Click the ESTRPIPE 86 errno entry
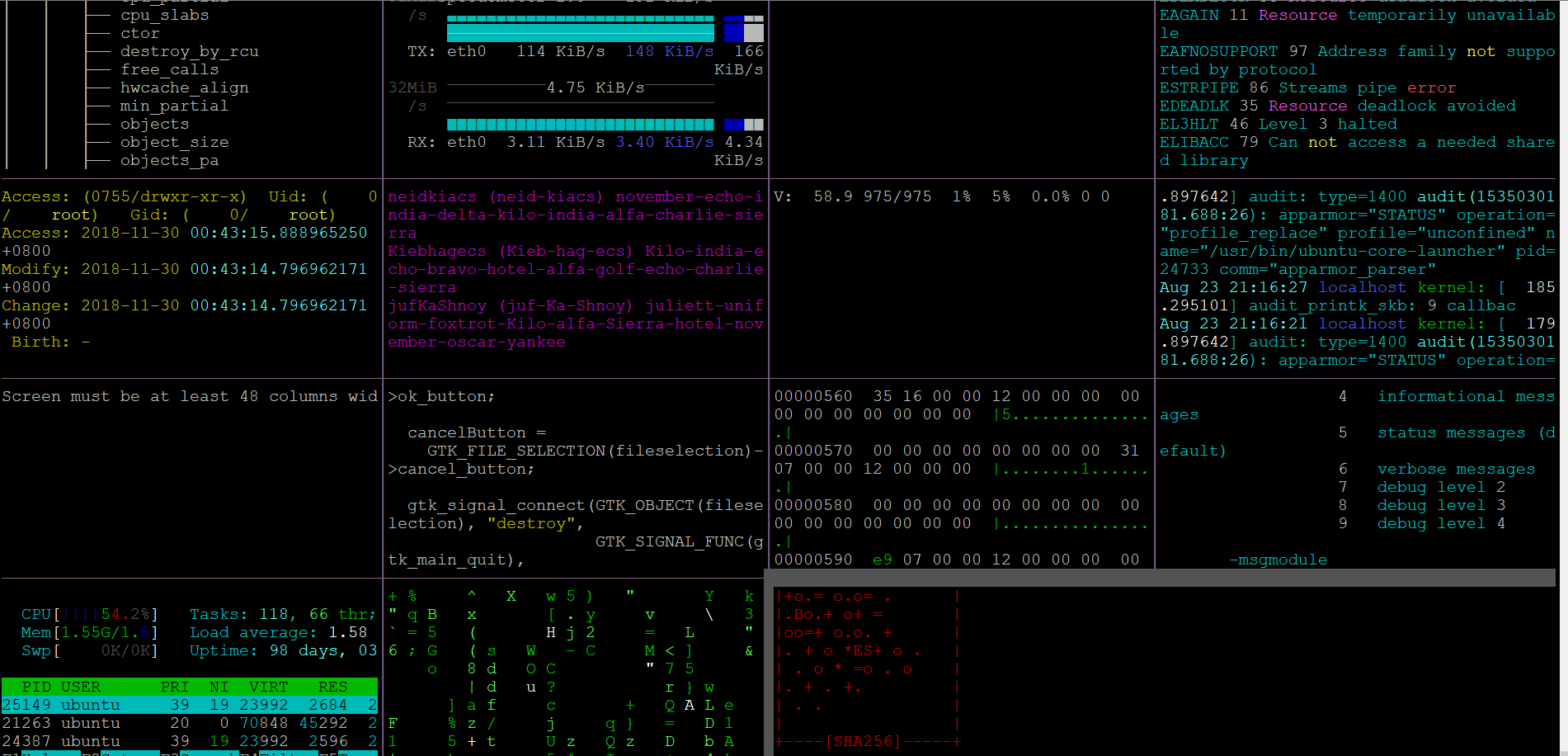This screenshot has width=1568, height=756. [1307, 87]
